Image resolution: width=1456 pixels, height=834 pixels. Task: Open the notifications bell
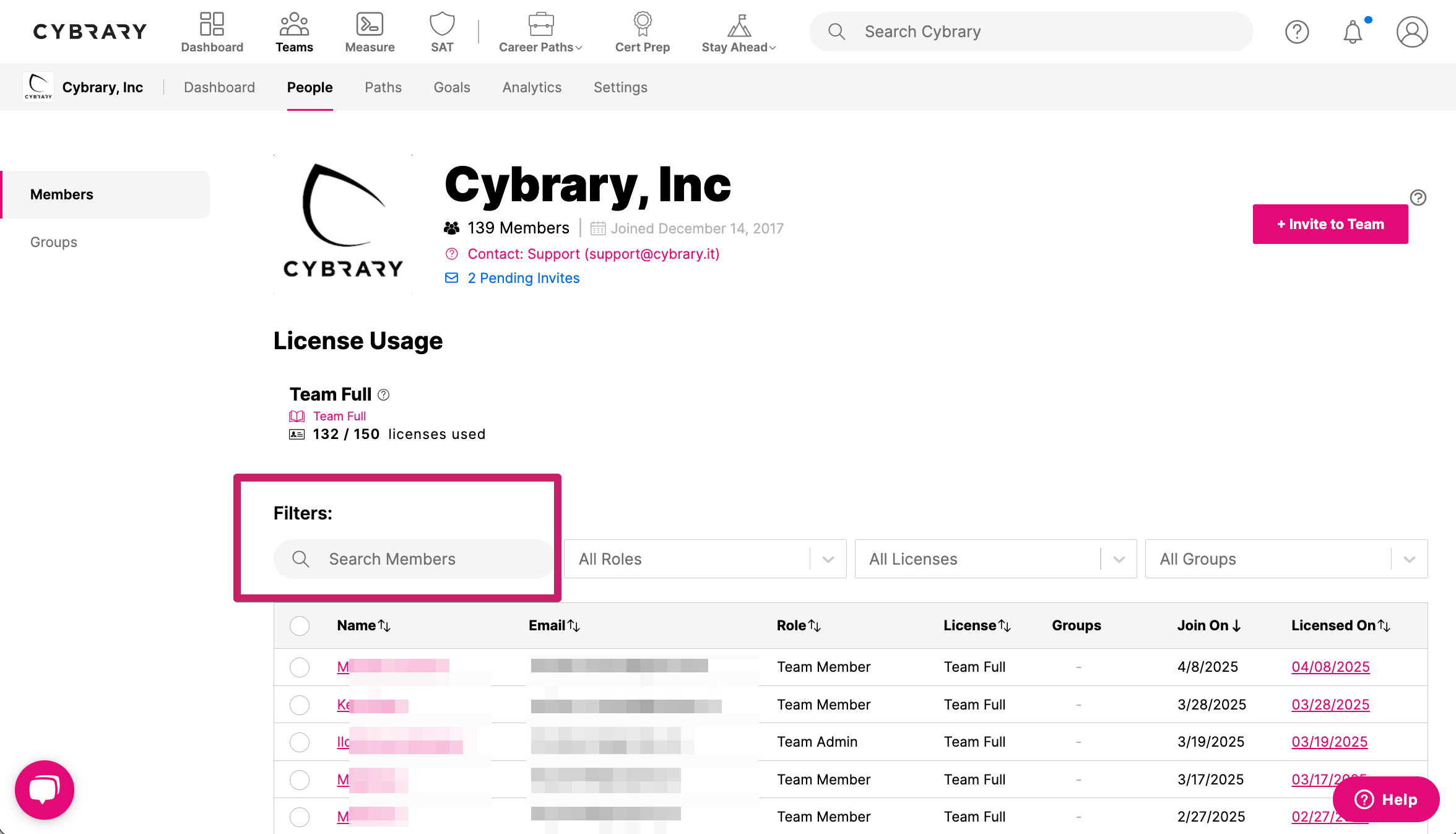[1353, 32]
